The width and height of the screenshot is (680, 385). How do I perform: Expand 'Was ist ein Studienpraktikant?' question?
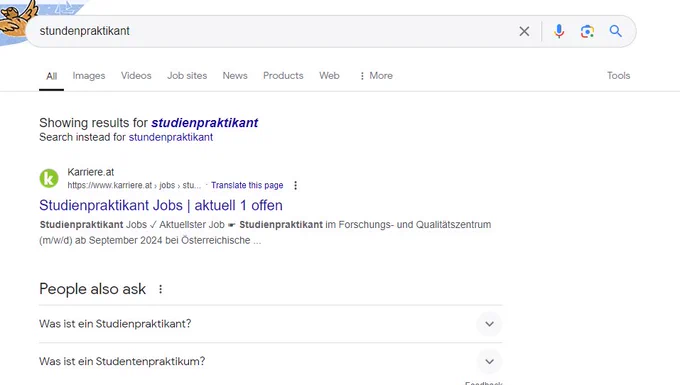pyautogui.click(x=271, y=324)
